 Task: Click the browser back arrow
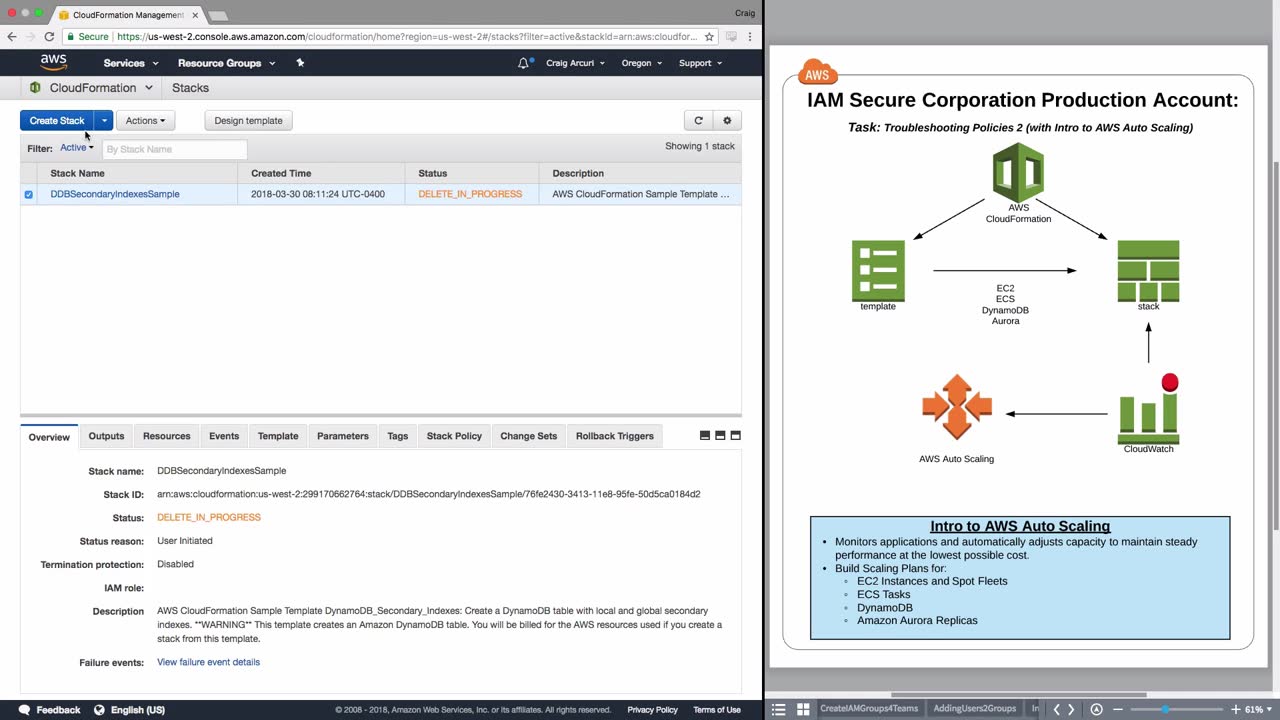(11, 37)
